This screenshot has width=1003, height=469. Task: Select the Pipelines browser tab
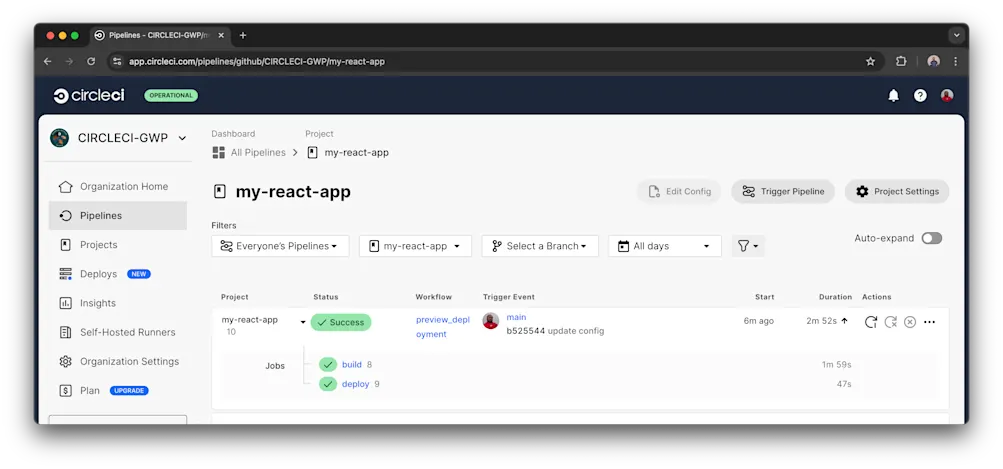coord(159,35)
